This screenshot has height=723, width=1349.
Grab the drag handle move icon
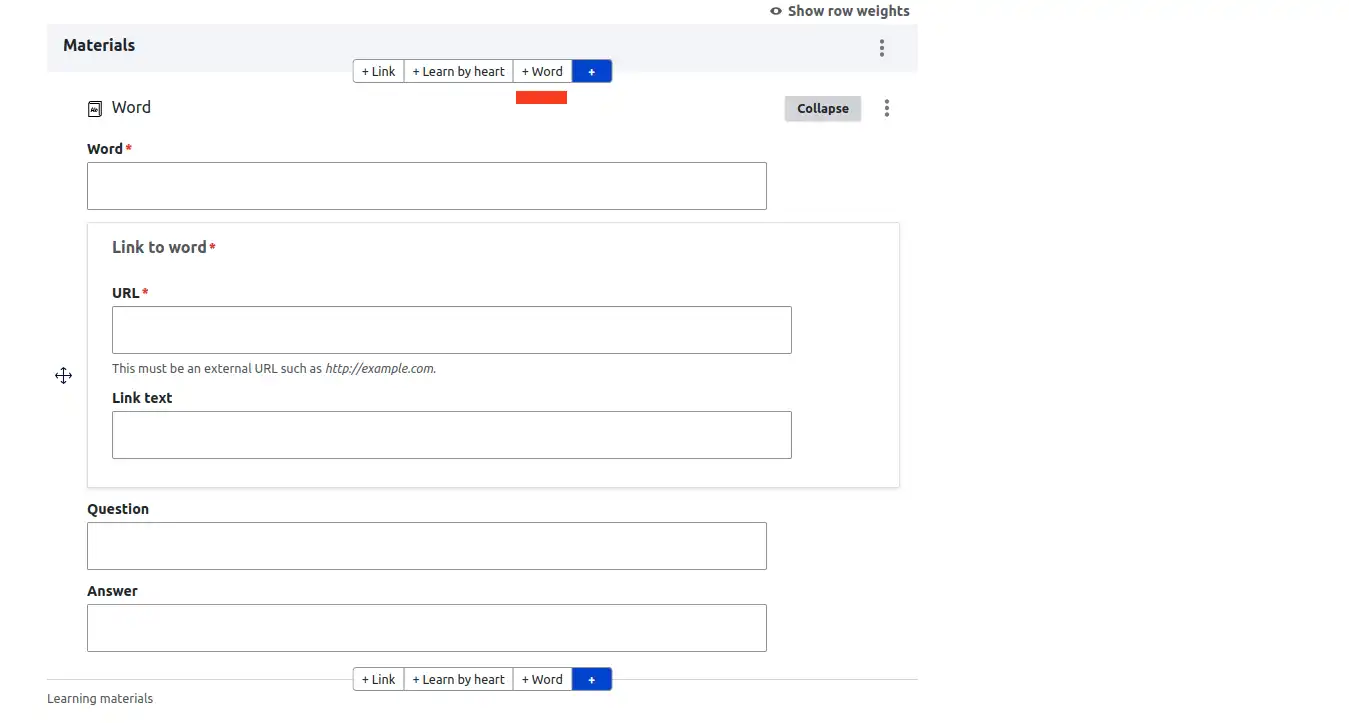pyautogui.click(x=63, y=376)
